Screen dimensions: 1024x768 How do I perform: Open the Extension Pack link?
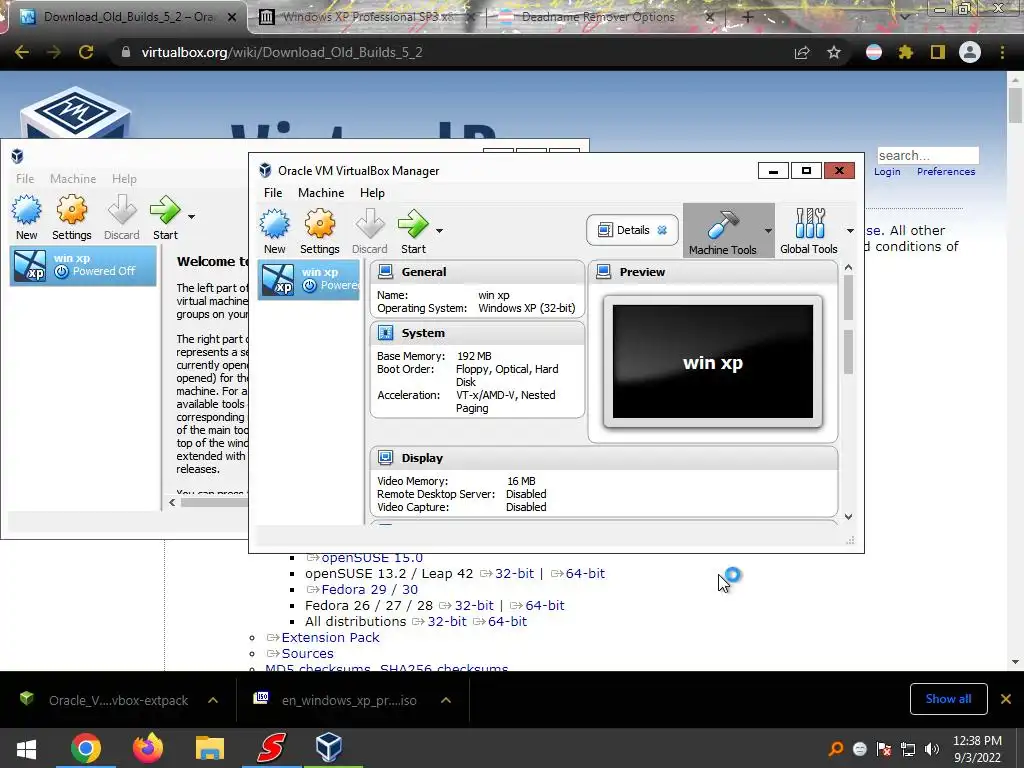tap(330, 637)
